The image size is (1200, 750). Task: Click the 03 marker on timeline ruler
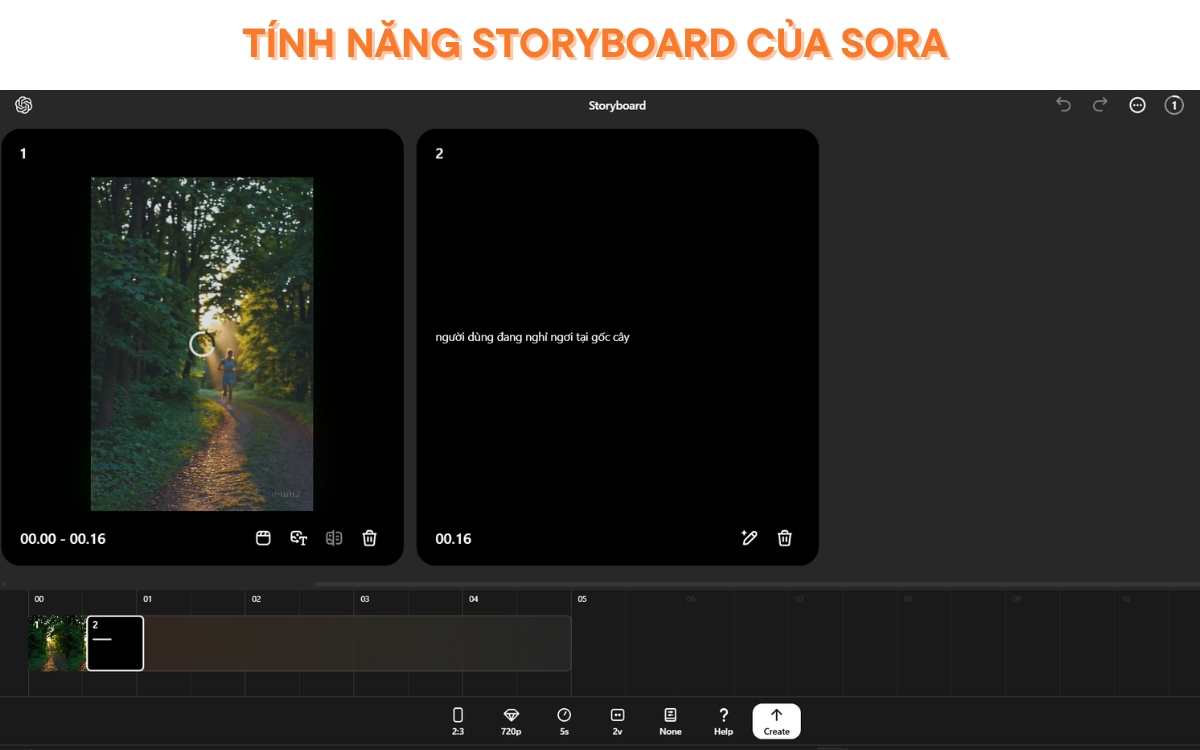pyautogui.click(x=365, y=599)
